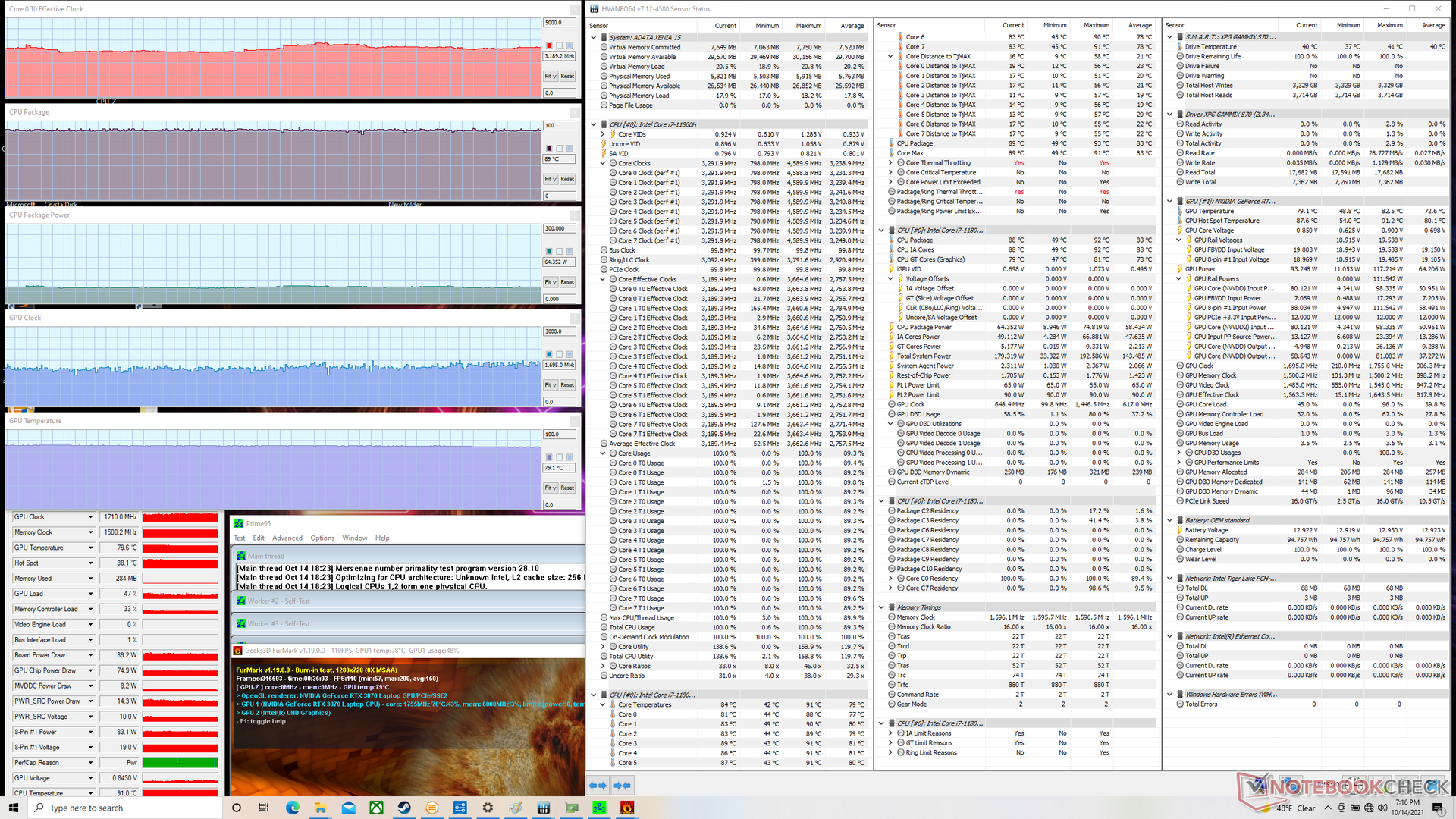Open the Advanced menu in Prime95
This screenshot has height=819, width=1456.
[287, 538]
